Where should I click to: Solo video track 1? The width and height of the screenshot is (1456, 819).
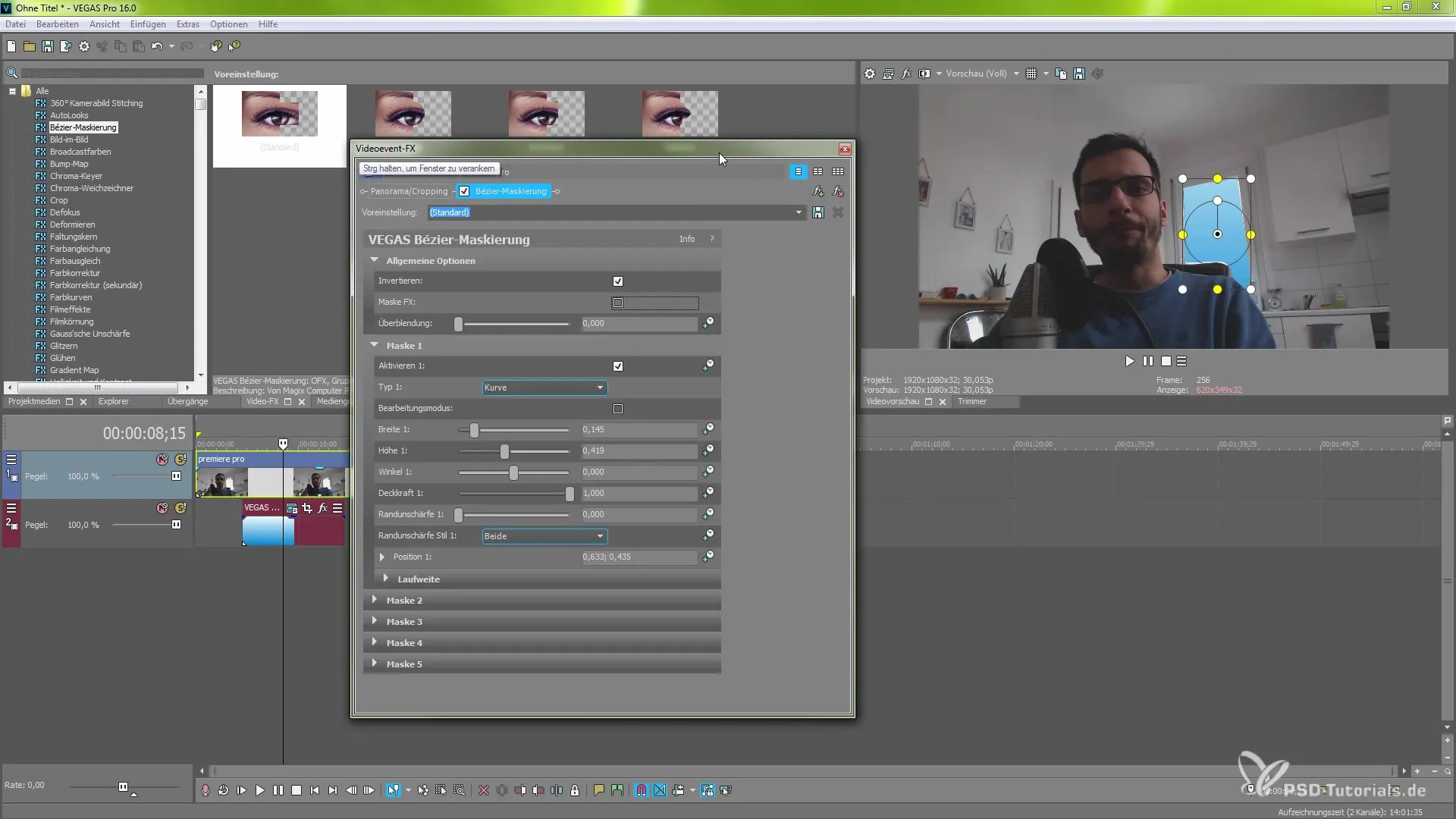180,460
